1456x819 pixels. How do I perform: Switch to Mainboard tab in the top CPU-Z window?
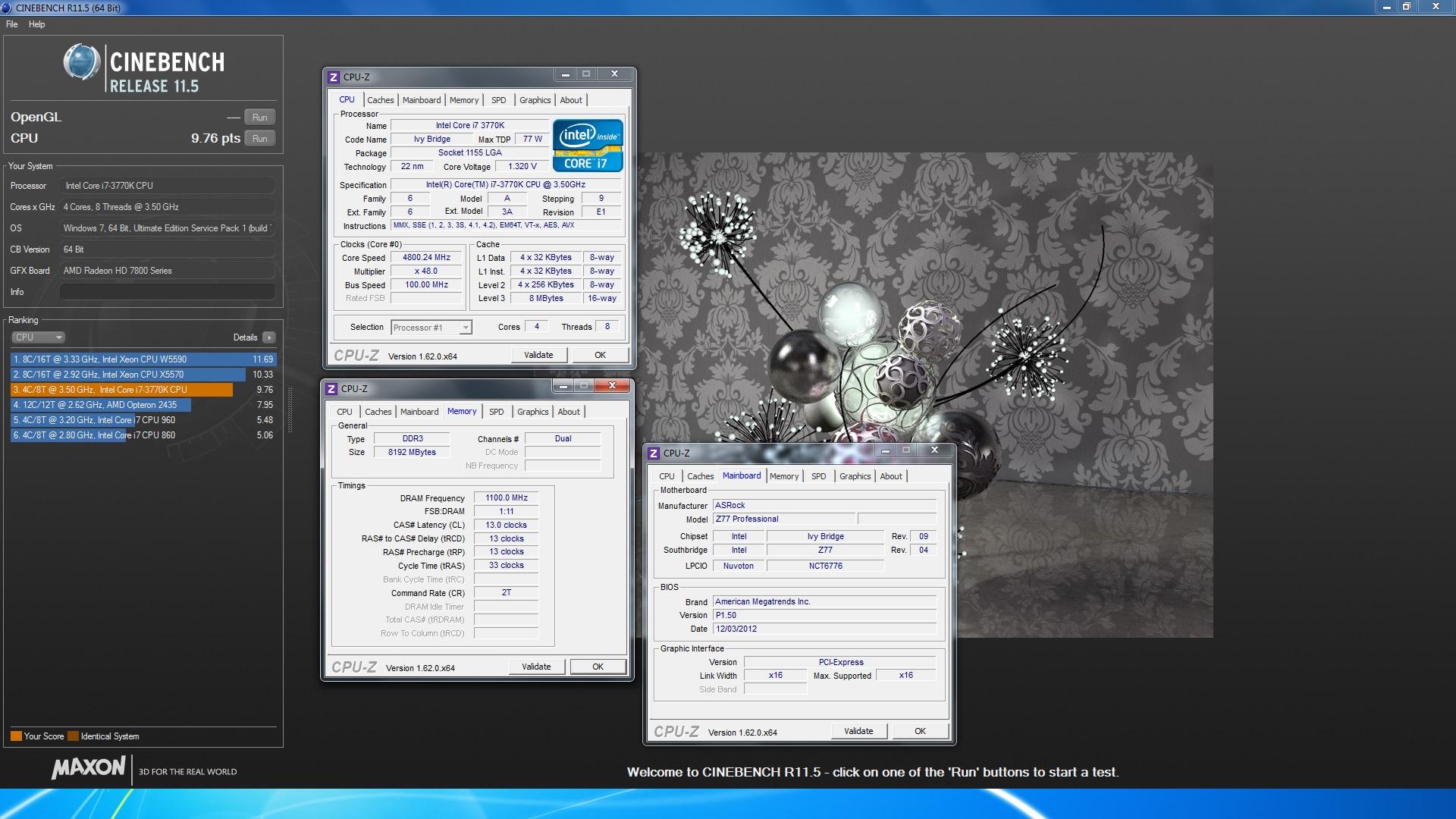click(x=422, y=100)
